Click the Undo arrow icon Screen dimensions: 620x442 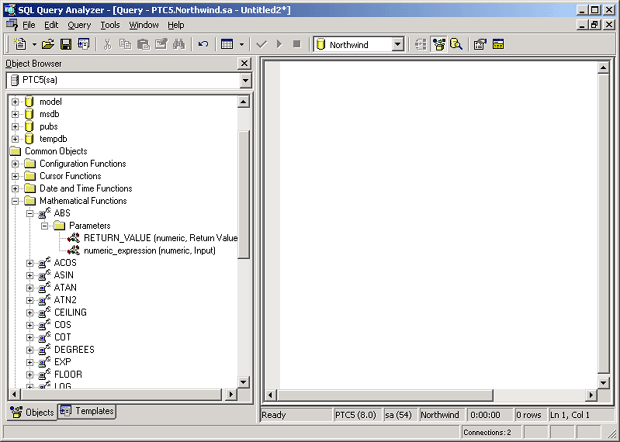point(203,44)
